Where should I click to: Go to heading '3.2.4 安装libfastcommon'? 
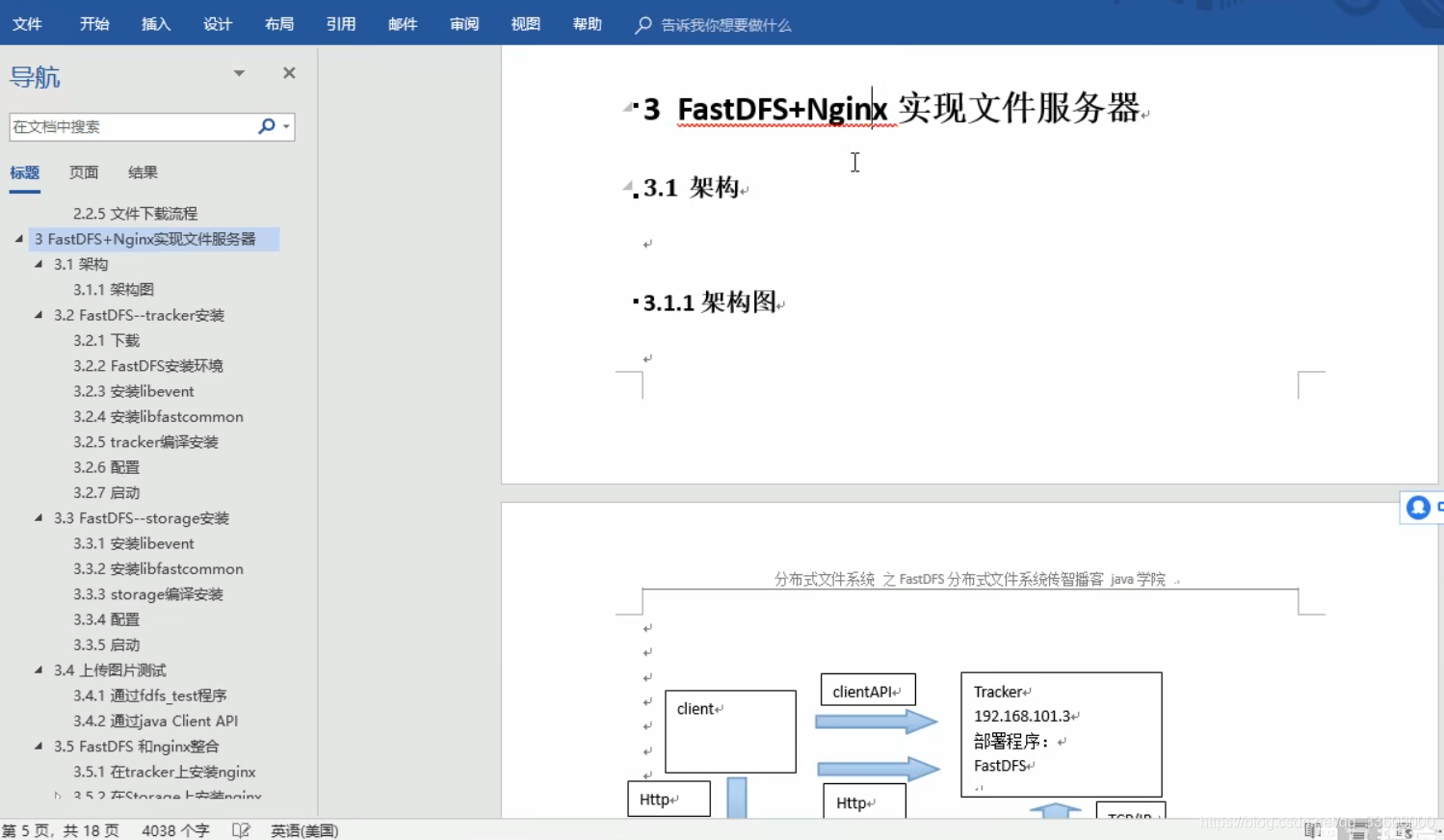[x=158, y=416]
